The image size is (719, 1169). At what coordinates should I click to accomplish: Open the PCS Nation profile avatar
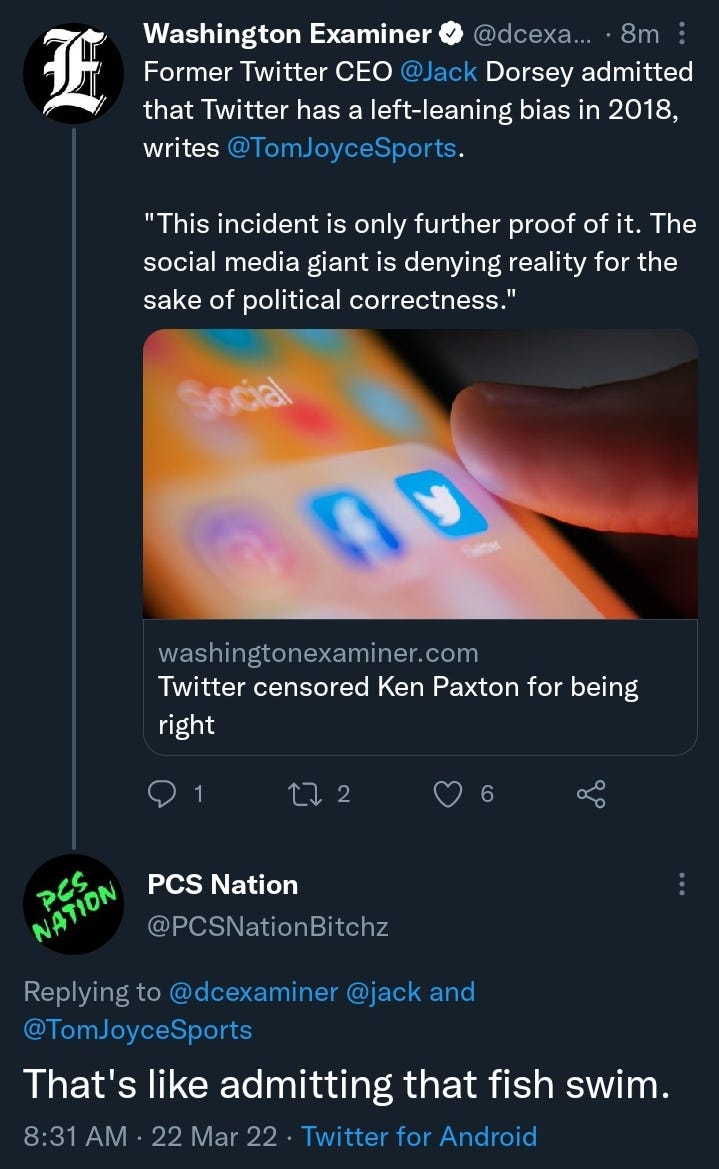click(73, 904)
